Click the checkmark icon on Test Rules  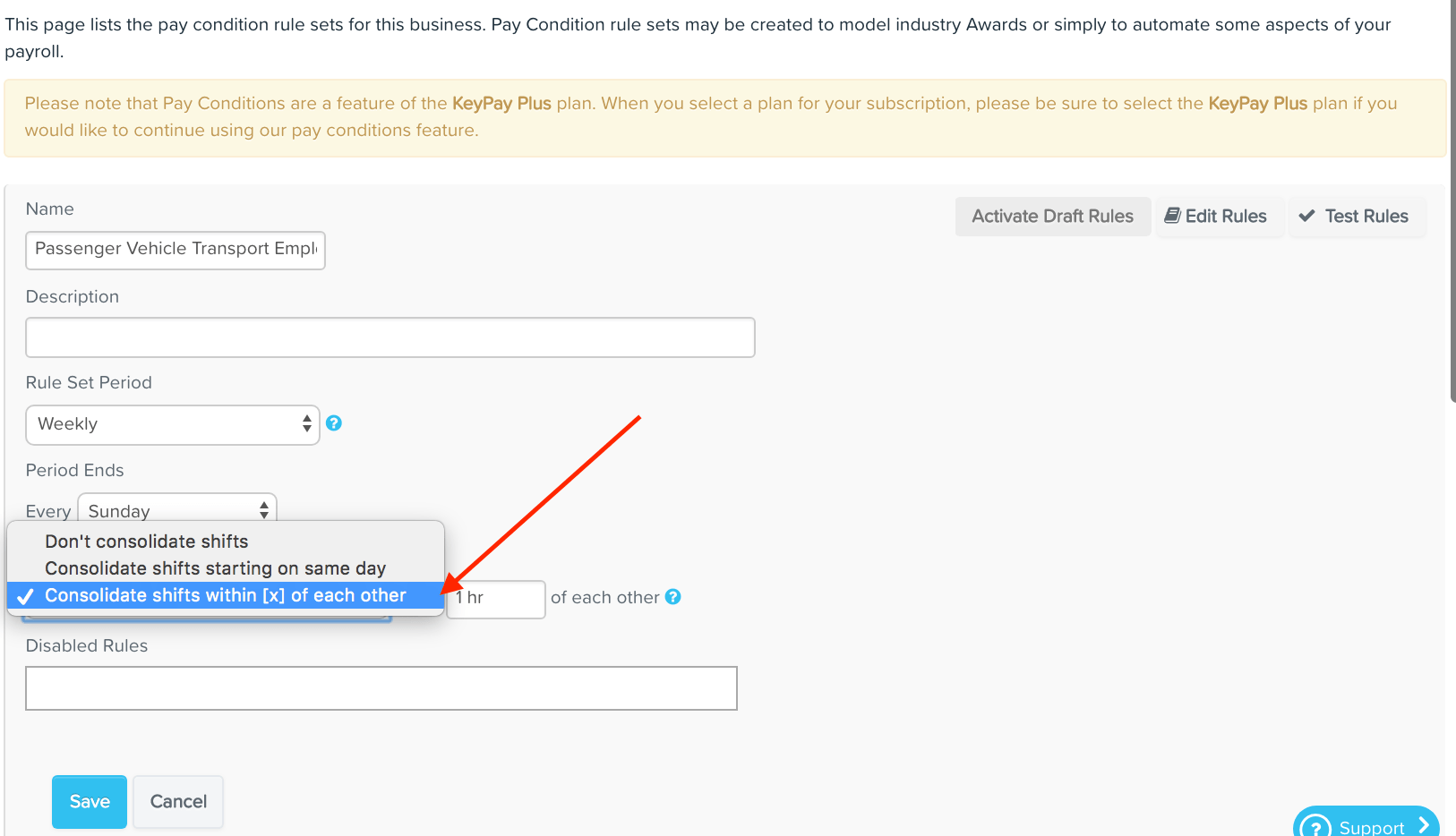coord(1307,216)
